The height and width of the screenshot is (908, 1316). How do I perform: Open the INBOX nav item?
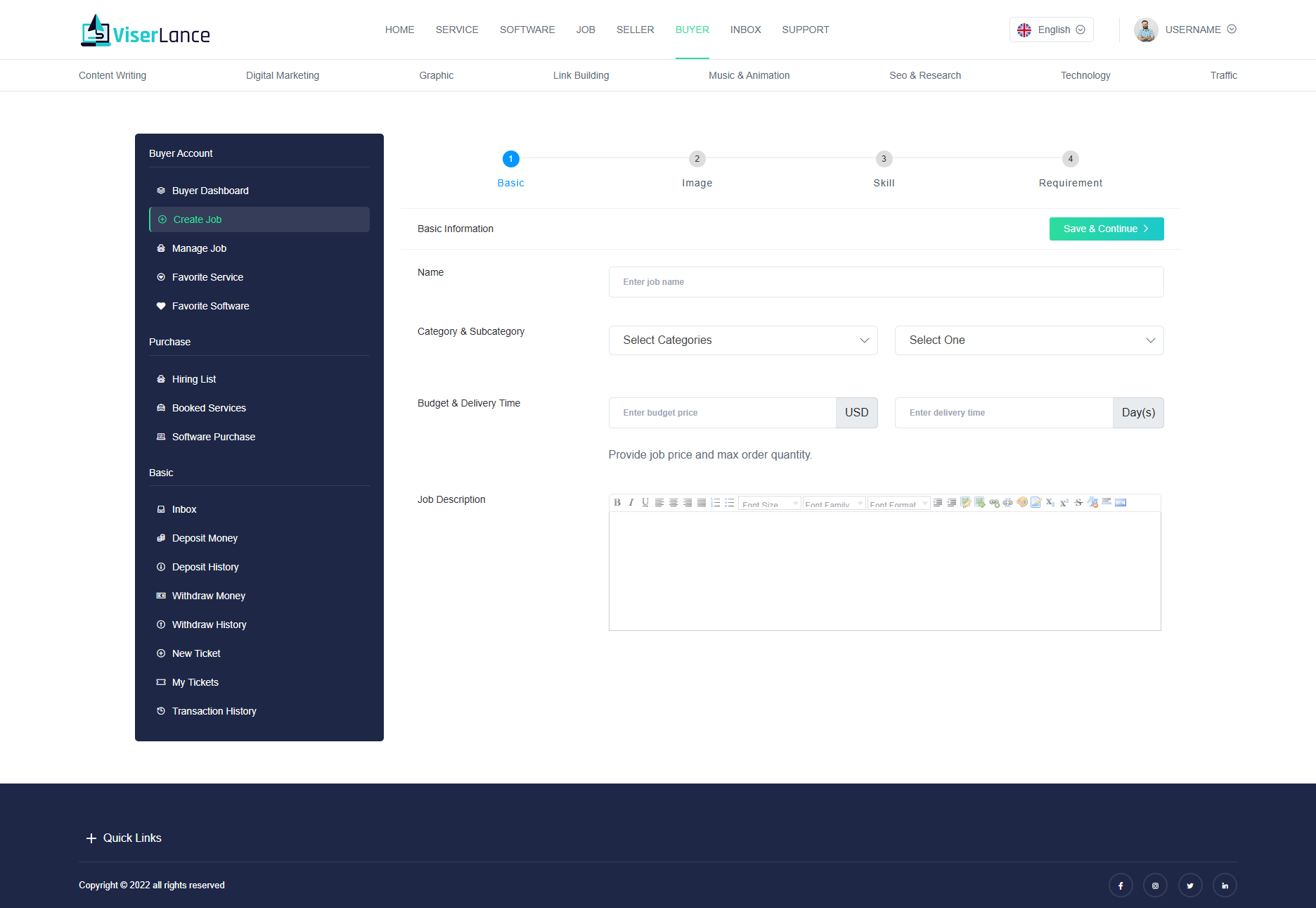[x=746, y=30]
